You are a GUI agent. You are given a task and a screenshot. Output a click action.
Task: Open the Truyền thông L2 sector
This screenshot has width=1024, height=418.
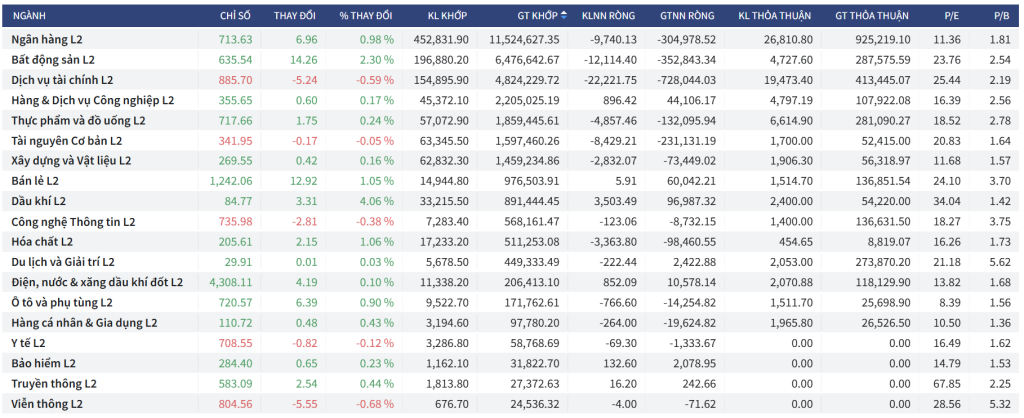[x=54, y=383]
